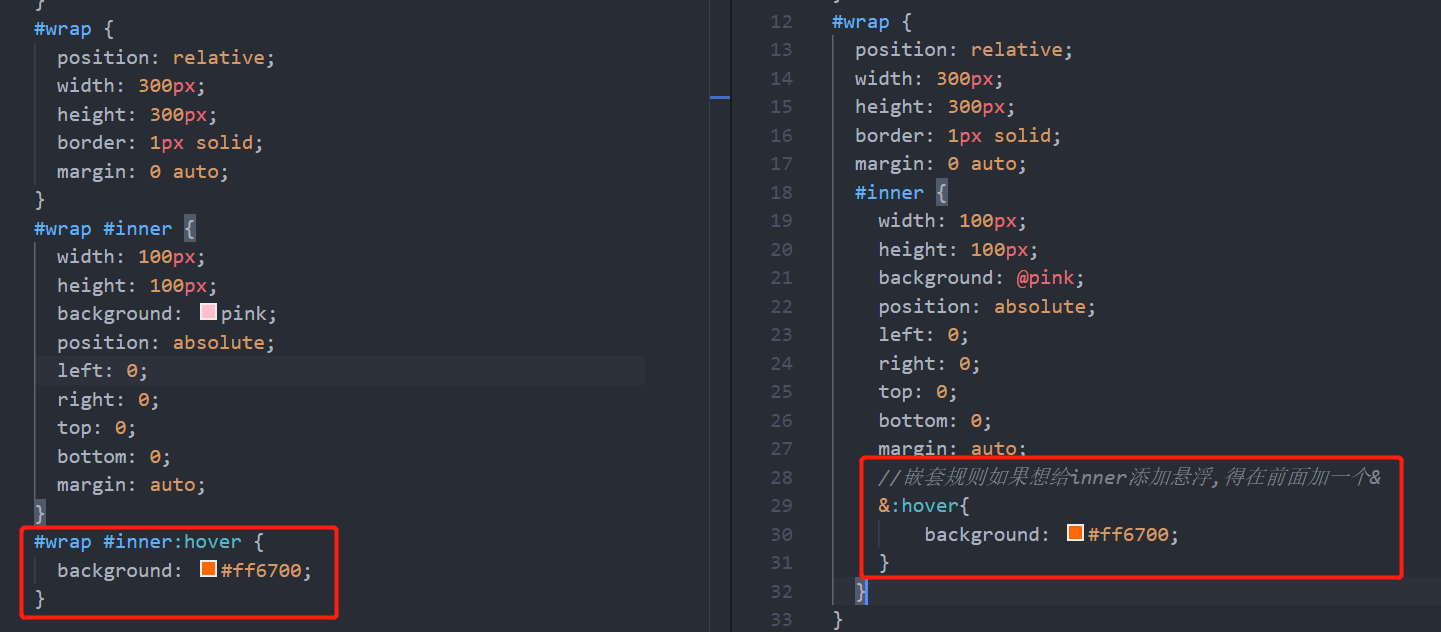
Task: Click 'position: absolute;' on line 22
Action: [x=987, y=306]
